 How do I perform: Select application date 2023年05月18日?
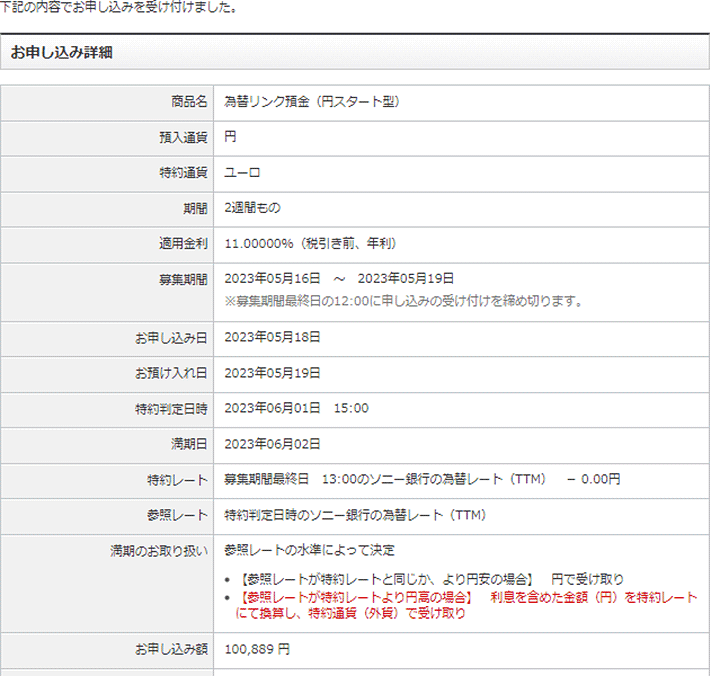click(273, 337)
